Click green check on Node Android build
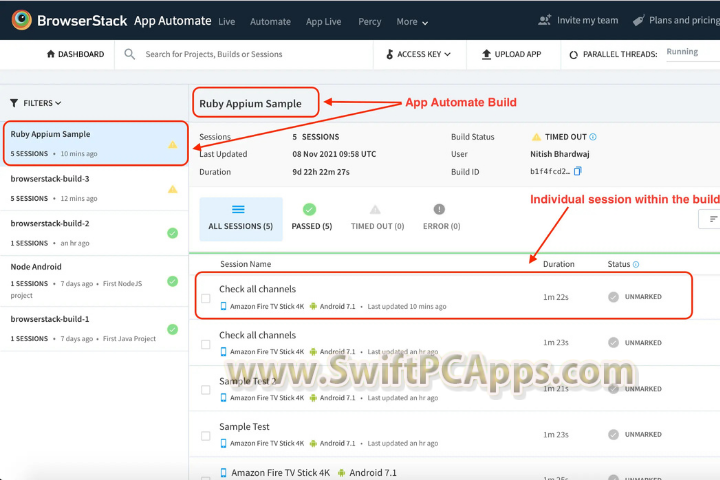Viewport: 720px width, 480px height. click(x=173, y=281)
